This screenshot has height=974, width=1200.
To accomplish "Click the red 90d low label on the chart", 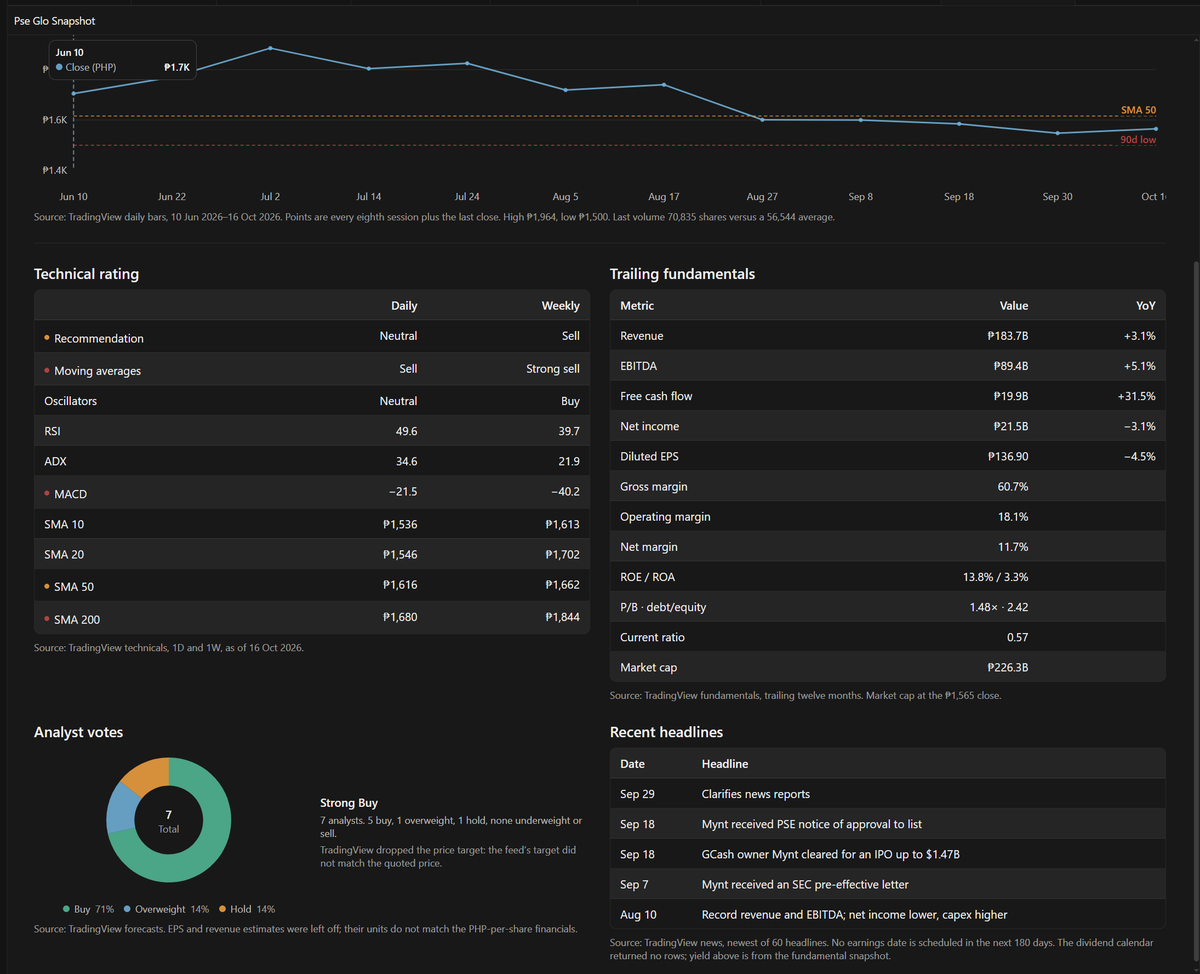I will click(1138, 140).
